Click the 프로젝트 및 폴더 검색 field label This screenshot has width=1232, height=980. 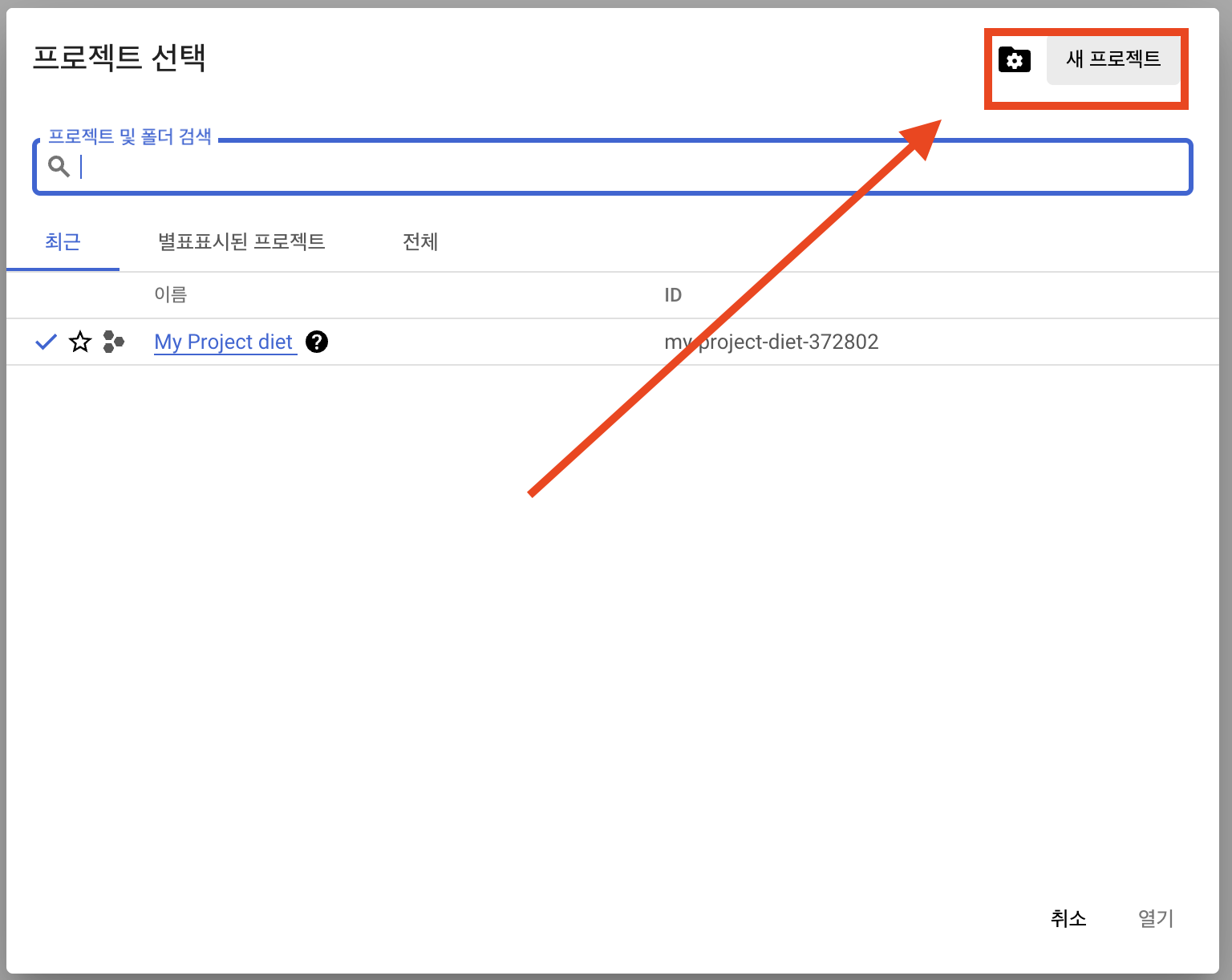pos(130,137)
